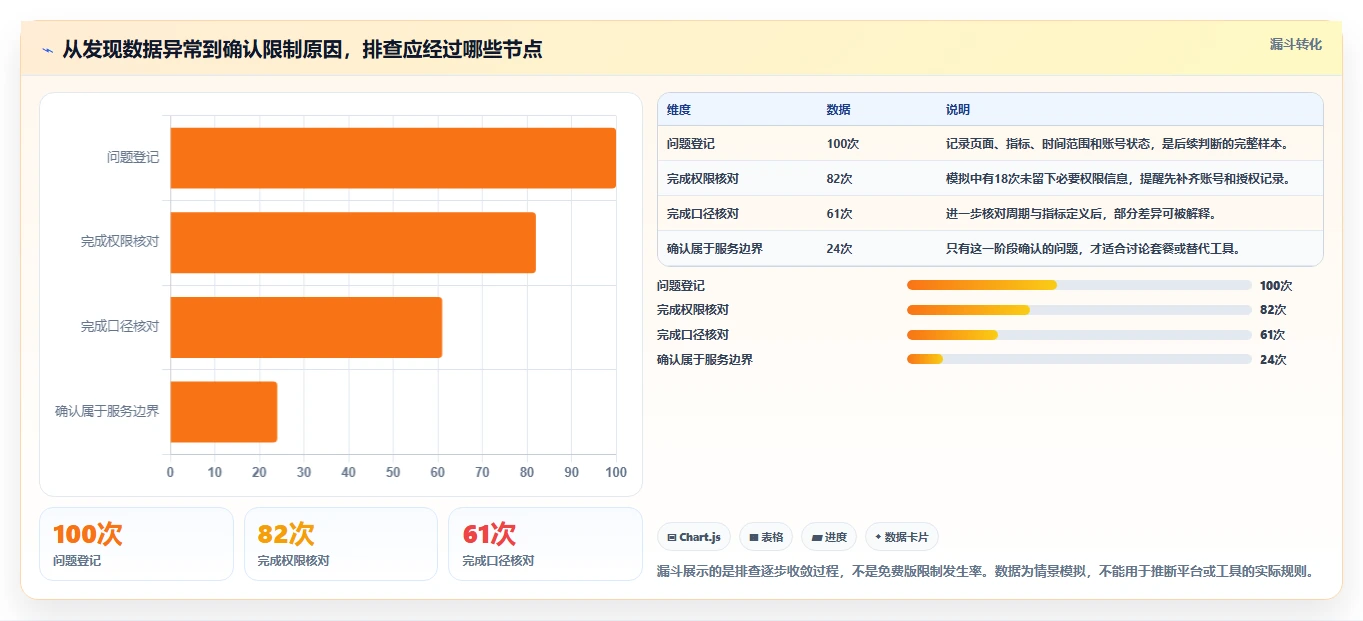This screenshot has height=621, width=1363.
Task: Open the red 61次 data card
Action: 545,544
